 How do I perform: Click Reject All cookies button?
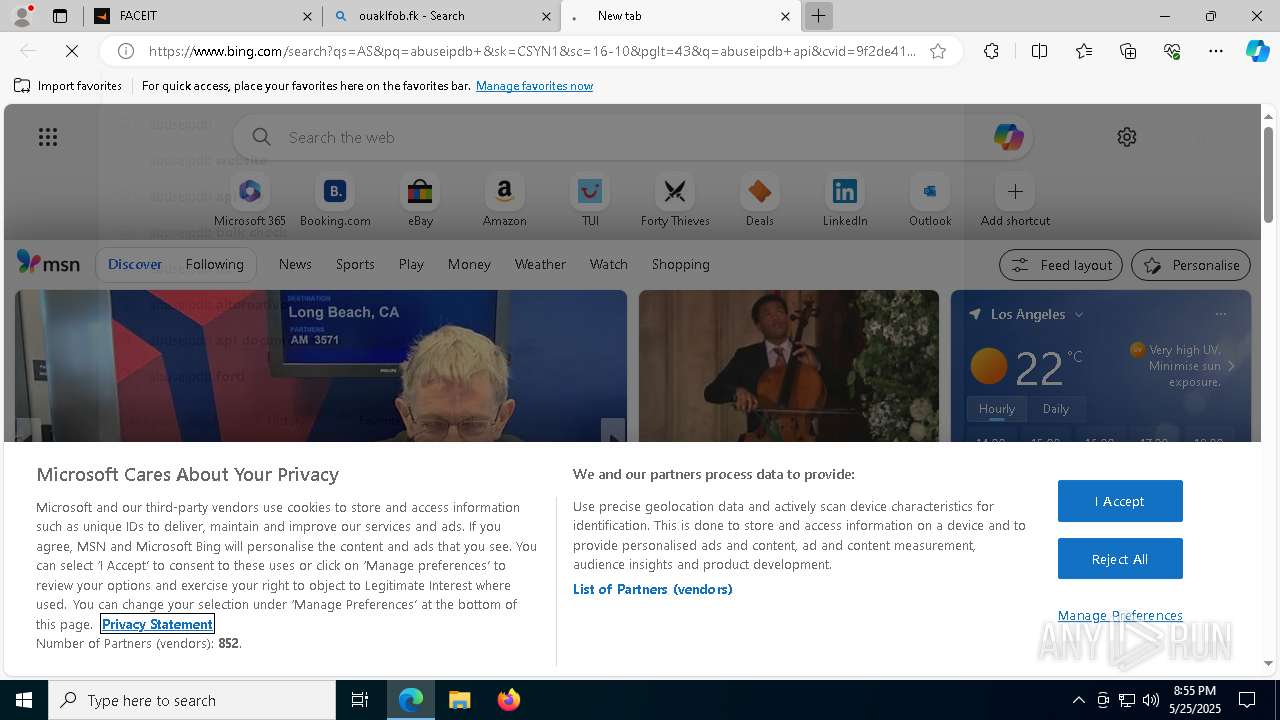[1120, 559]
